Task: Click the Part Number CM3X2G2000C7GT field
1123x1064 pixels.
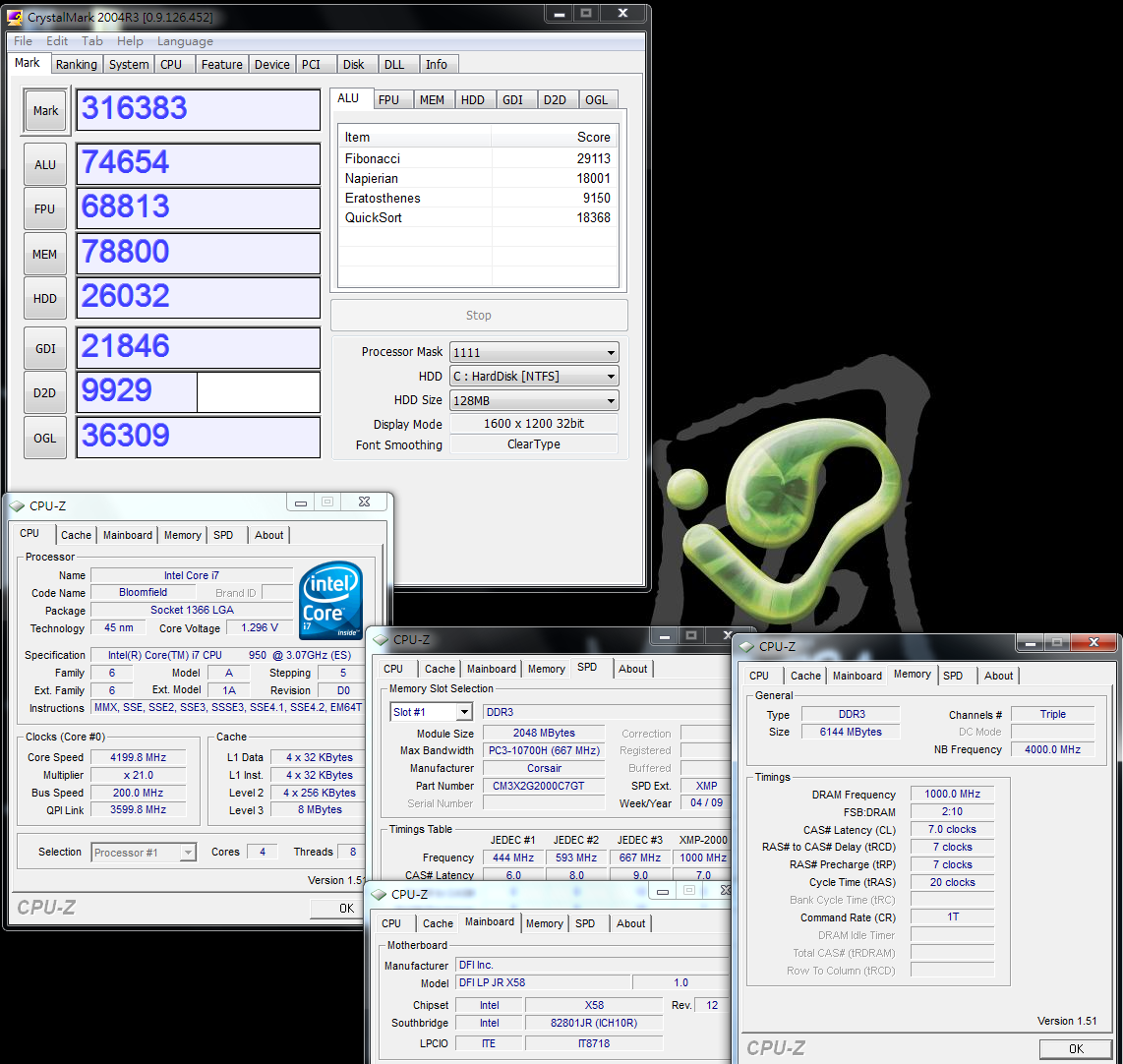Action: tap(544, 786)
